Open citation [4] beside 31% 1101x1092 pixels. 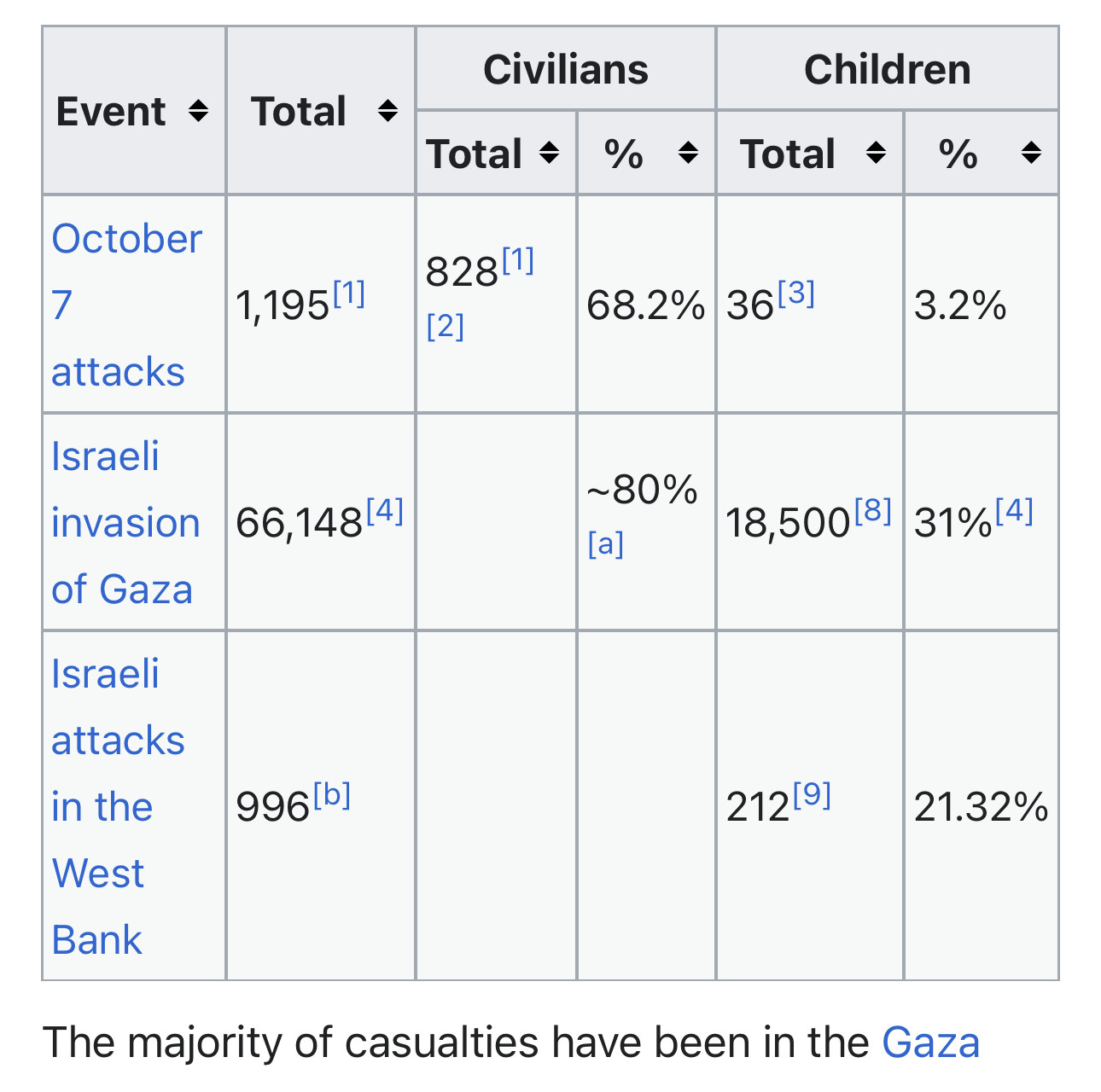1014,510
